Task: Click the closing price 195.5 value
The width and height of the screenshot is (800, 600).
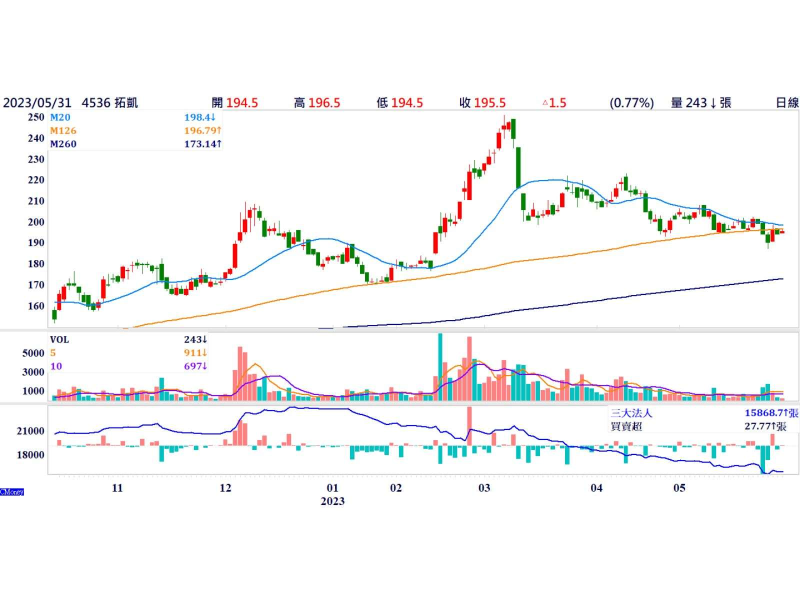Action: 490,103
